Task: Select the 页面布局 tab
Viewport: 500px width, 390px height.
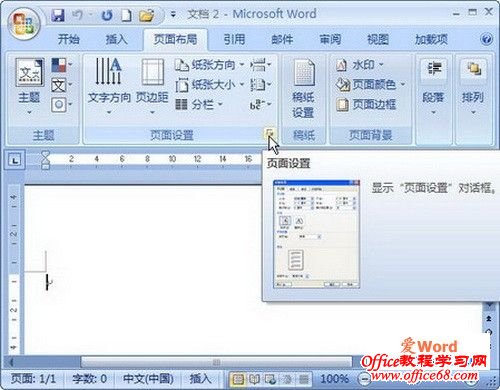Action: click(x=175, y=39)
